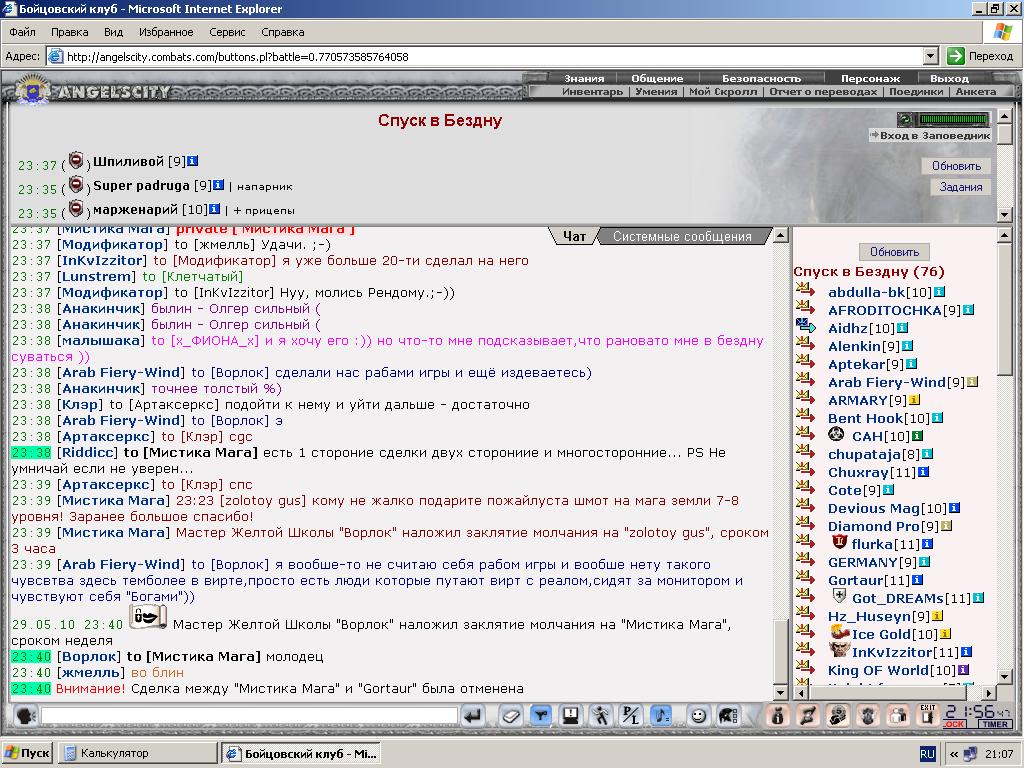Open info icon for AFRODITOCHKA
The image size is (1024, 768).
point(968,310)
